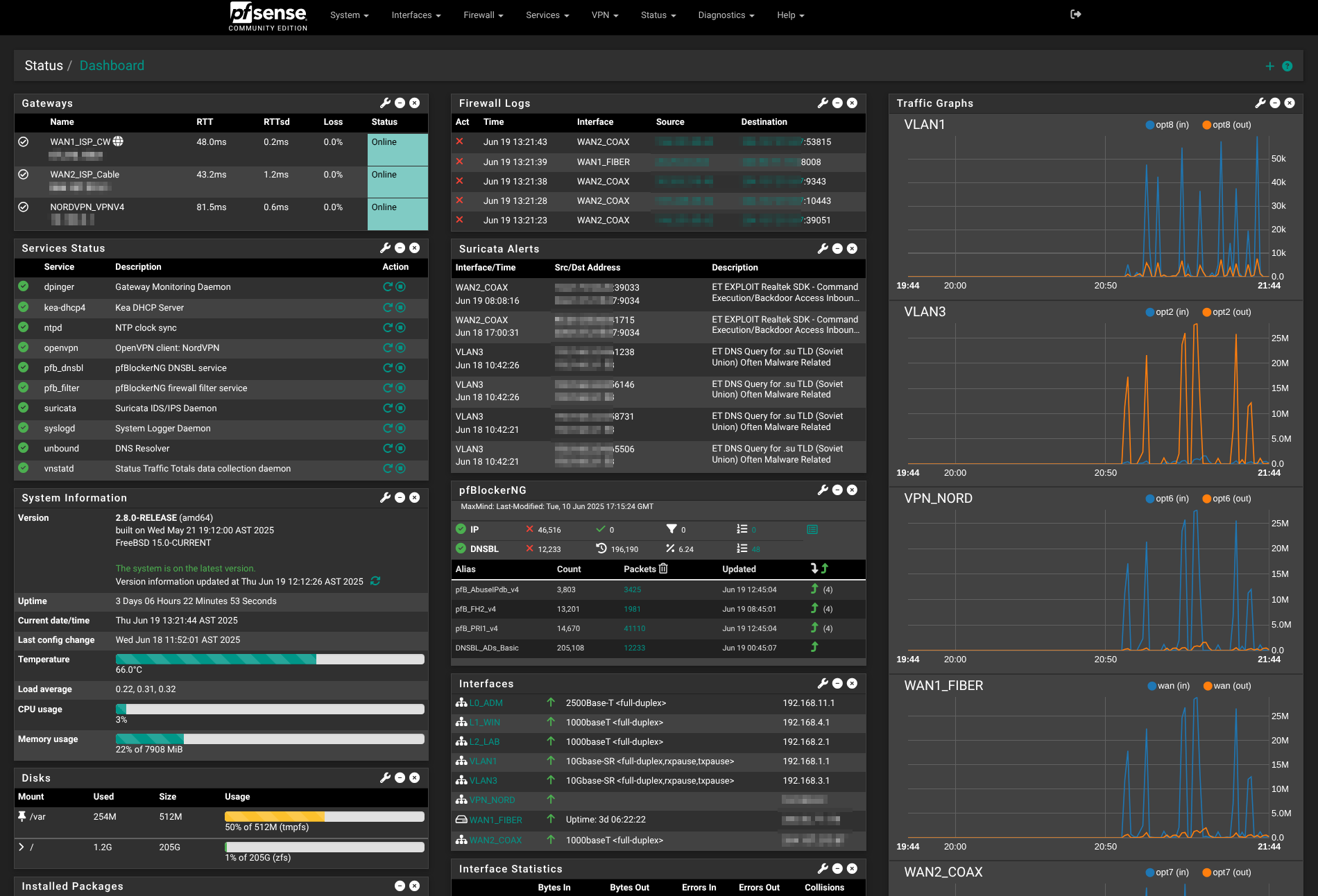Toggle opt2 (in) legend on VLAN3 graph

click(1167, 312)
